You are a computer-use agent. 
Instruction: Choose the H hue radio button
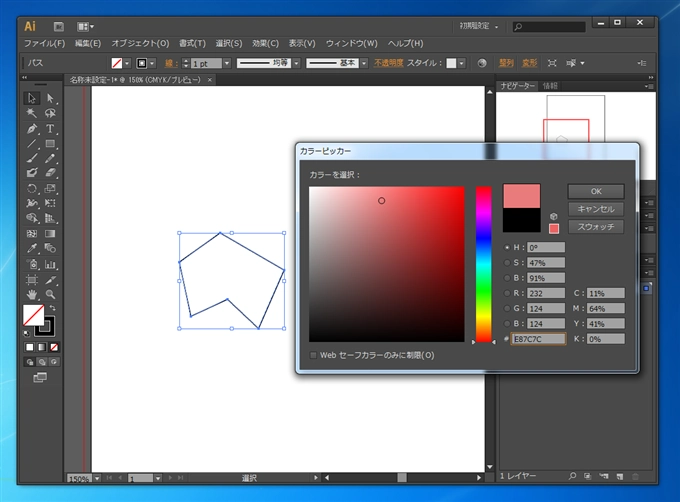point(507,248)
